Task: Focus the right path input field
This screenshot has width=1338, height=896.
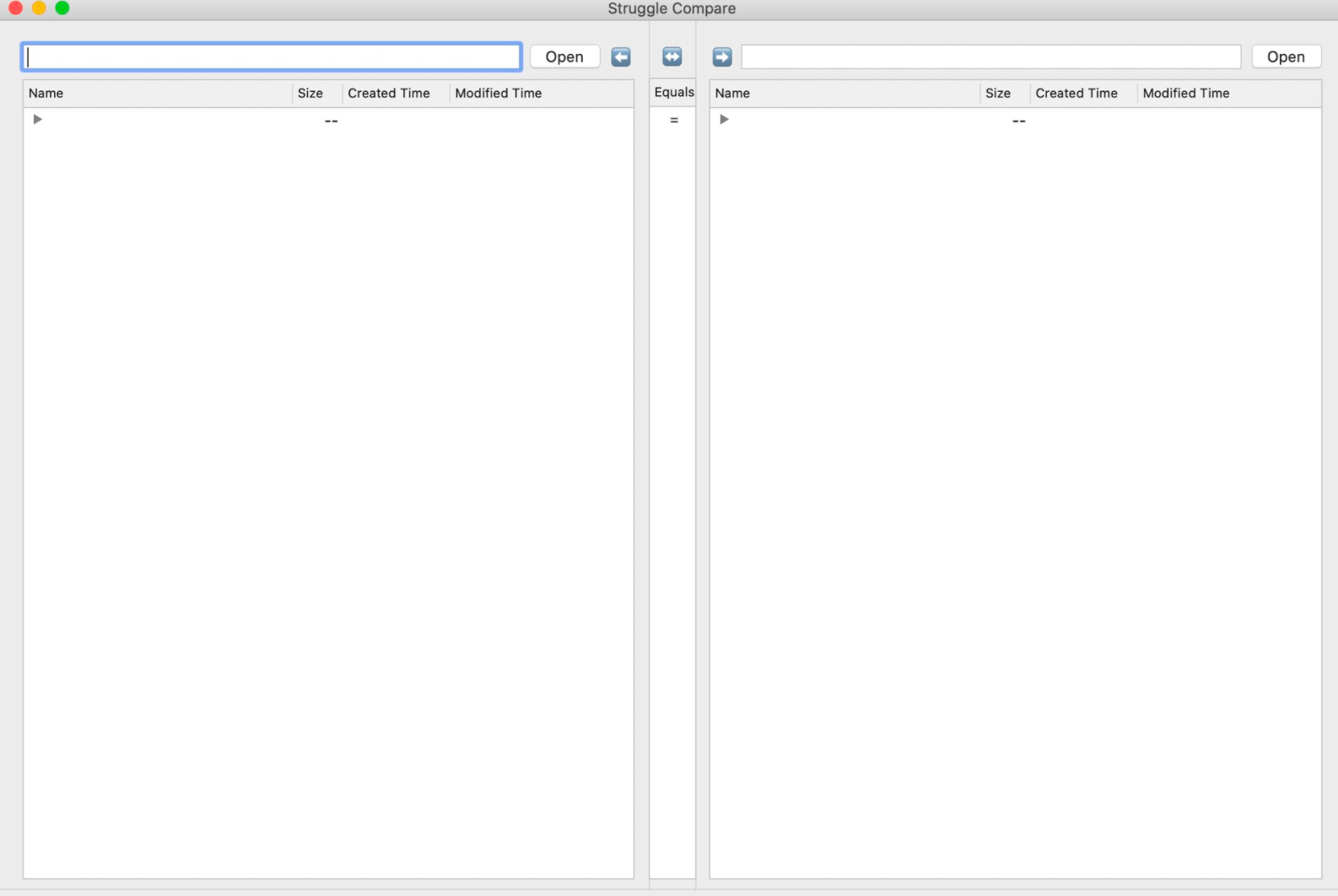Action: pos(991,57)
